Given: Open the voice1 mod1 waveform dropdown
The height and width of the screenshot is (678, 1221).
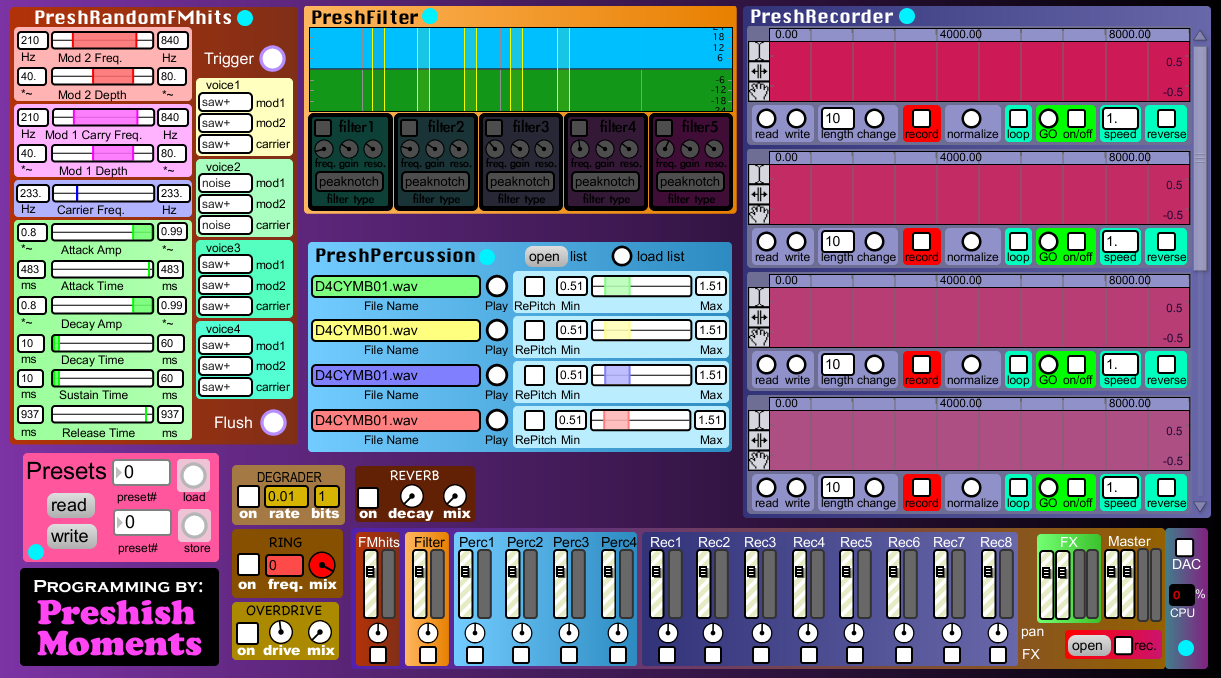Looking at the screenshot, I should click(x=225, y=102).
